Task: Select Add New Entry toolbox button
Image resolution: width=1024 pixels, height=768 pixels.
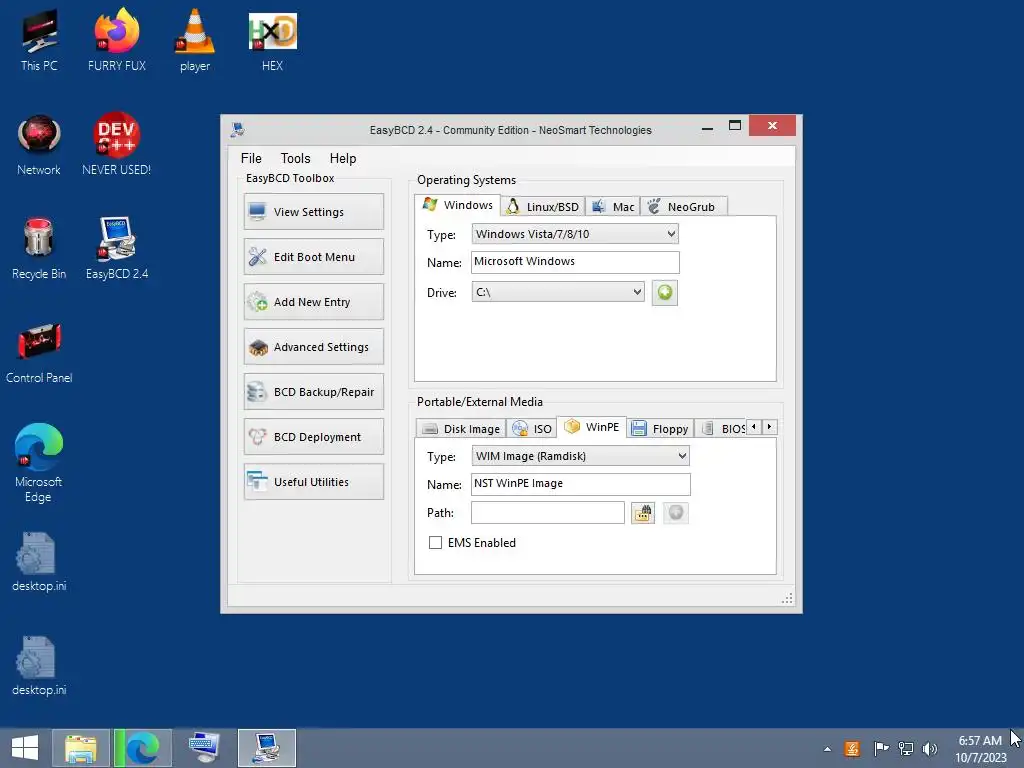Action: [x=313, y=302]
